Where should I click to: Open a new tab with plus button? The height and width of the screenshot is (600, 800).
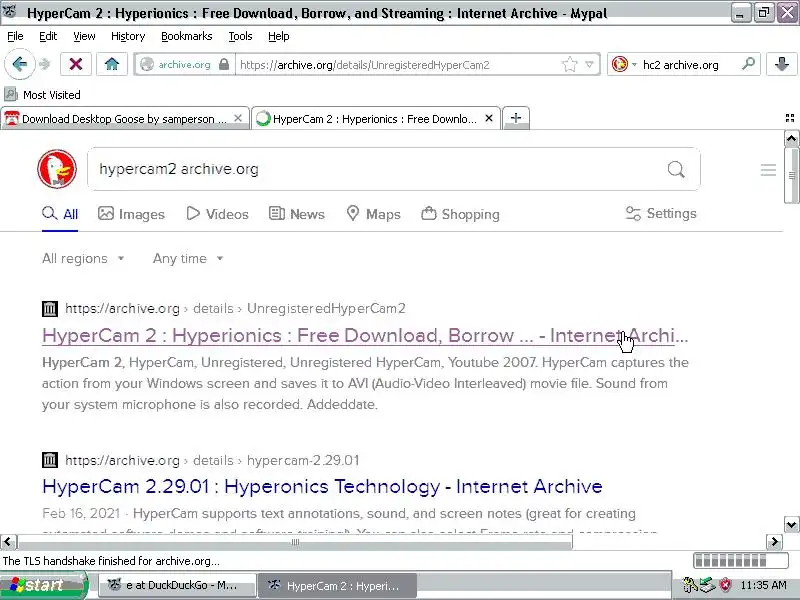point(516,118)
